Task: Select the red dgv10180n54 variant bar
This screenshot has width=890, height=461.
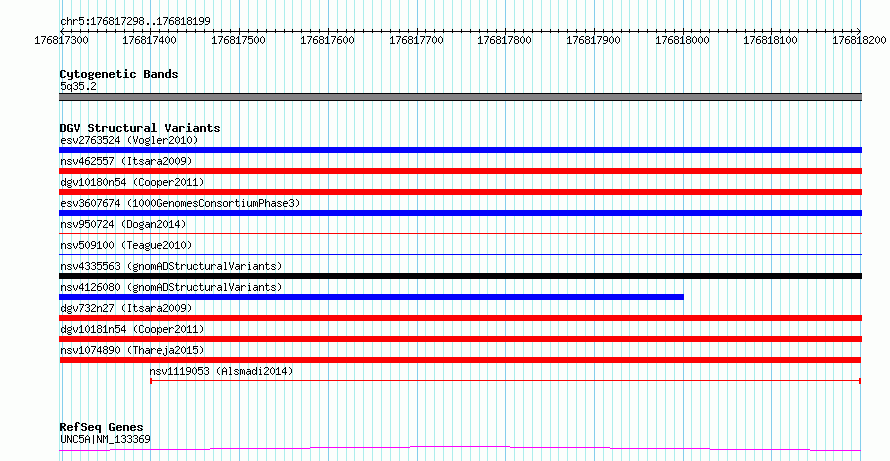Action: tap(460, 192)
